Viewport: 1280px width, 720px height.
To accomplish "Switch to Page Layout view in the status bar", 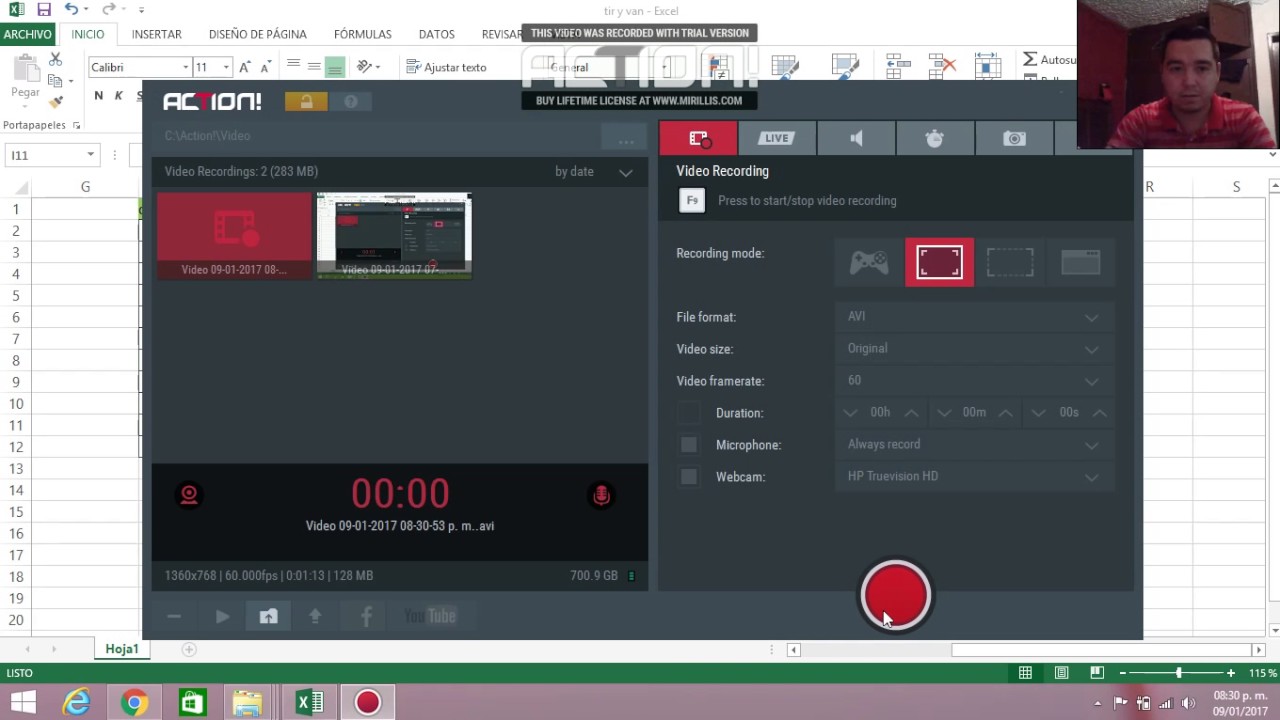I will tap(1061, 674).
